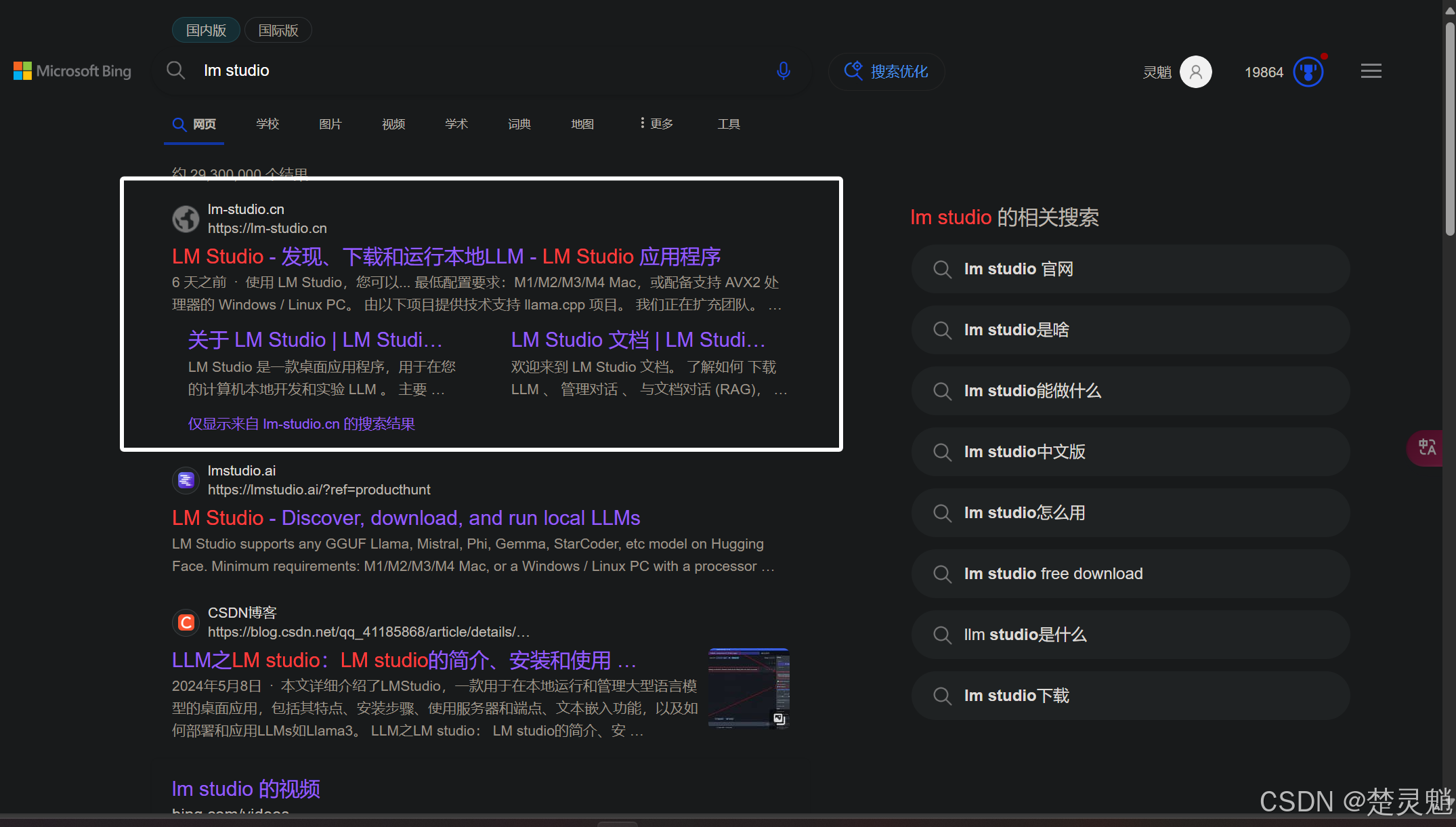Open the user profile avatar icon
This screenshot has width=1456, height=827.
pyautogui.click(x=1195, y=72)
